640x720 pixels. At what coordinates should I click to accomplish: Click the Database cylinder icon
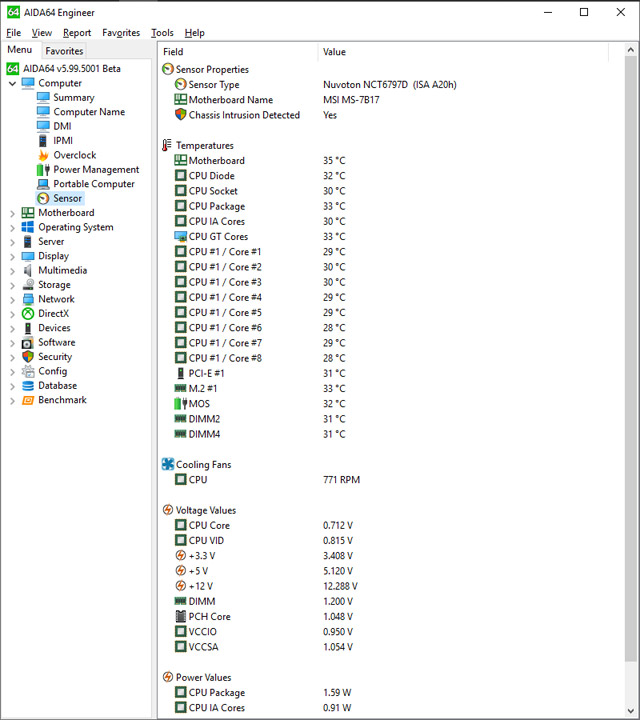tap(28, 386)
